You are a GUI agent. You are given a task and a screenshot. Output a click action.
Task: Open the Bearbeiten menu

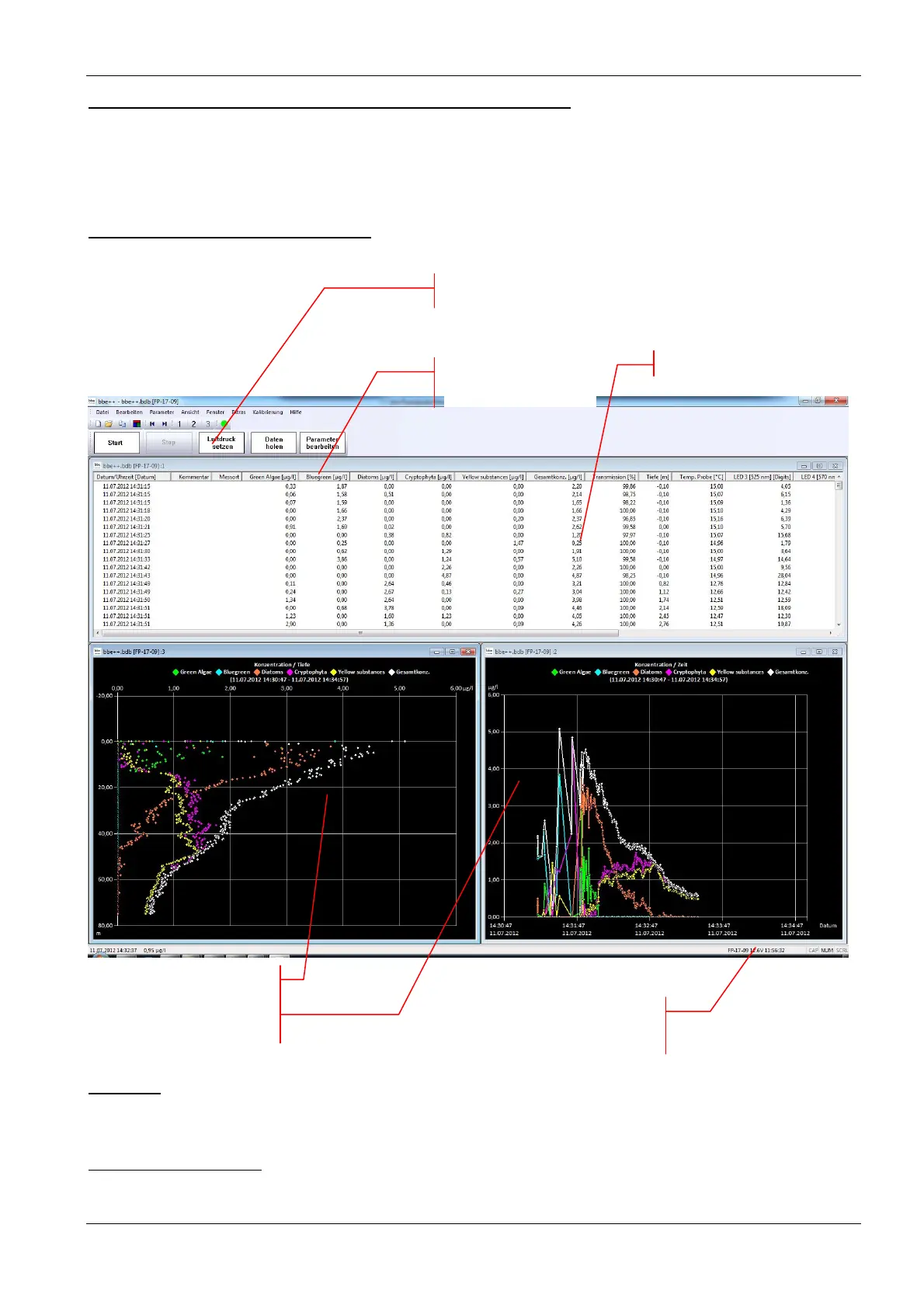point(130,412)
